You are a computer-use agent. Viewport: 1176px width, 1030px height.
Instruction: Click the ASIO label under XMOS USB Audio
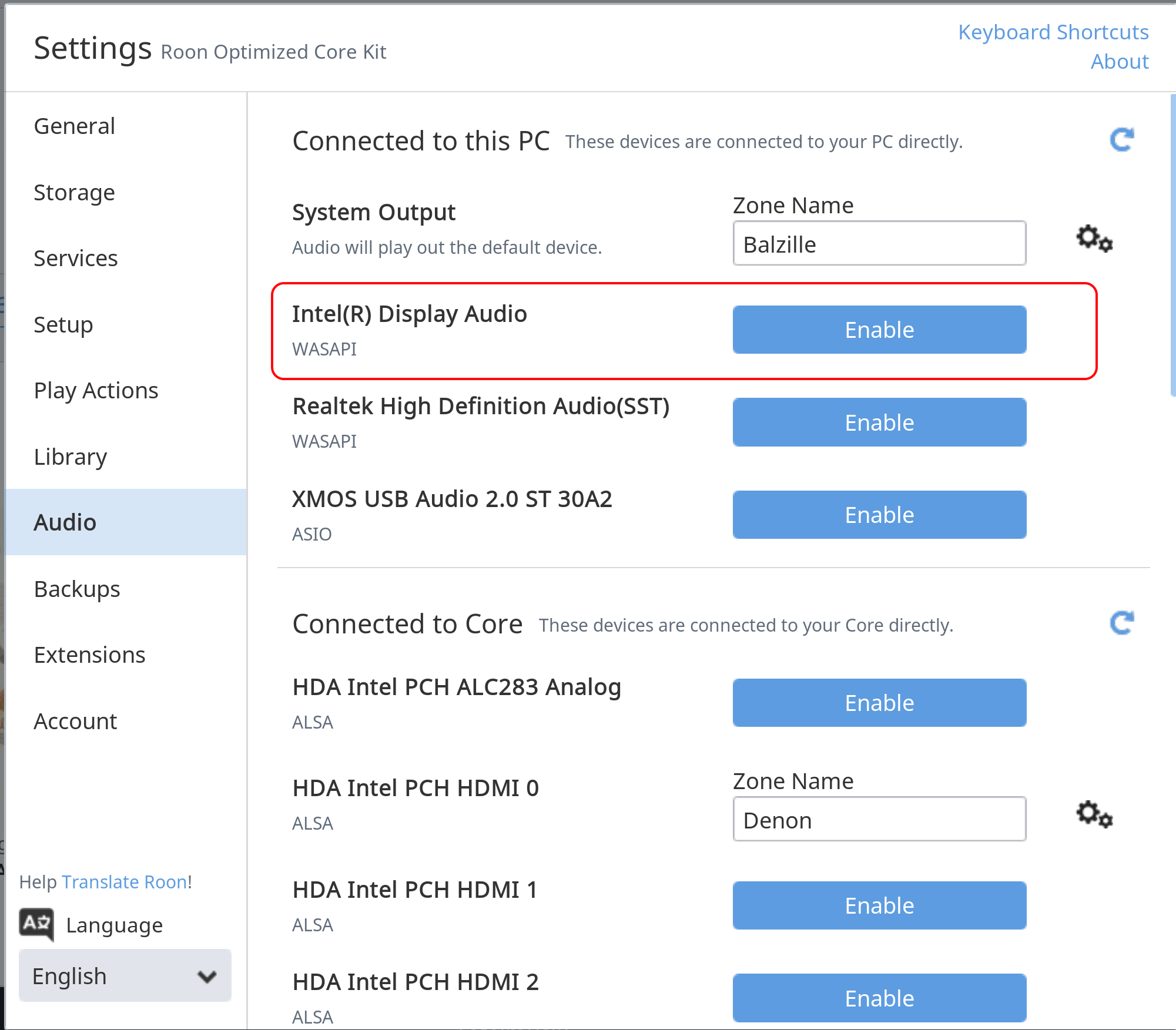[x=312, y=534]
